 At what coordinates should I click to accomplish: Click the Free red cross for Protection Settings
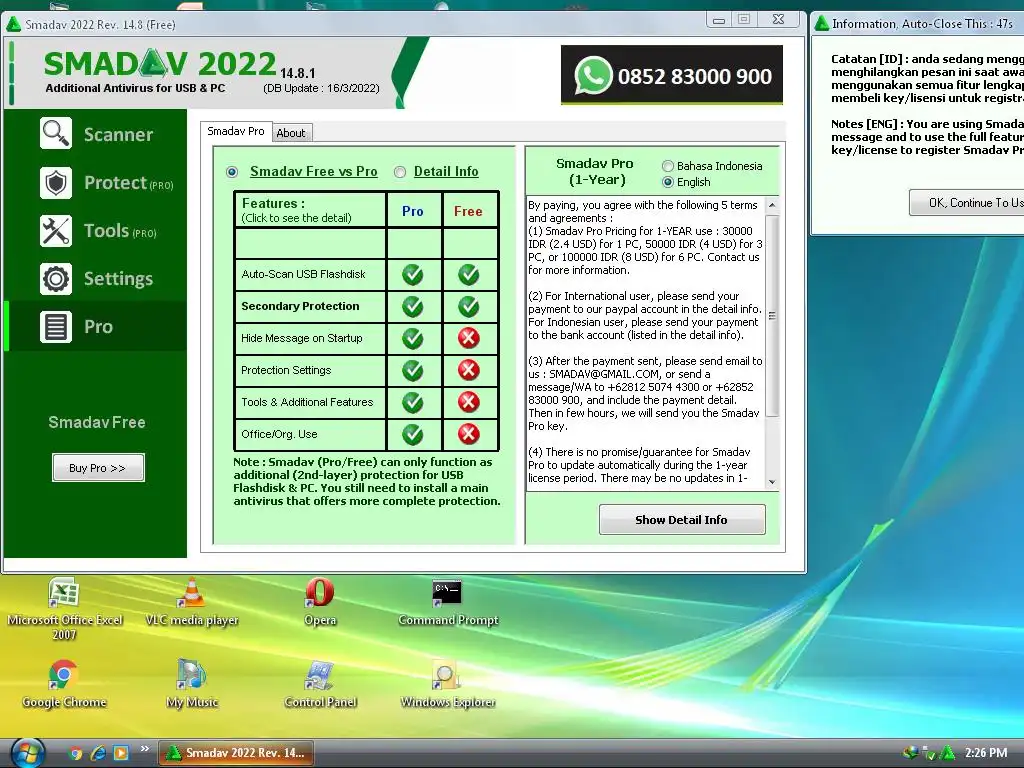pos(468,370)
